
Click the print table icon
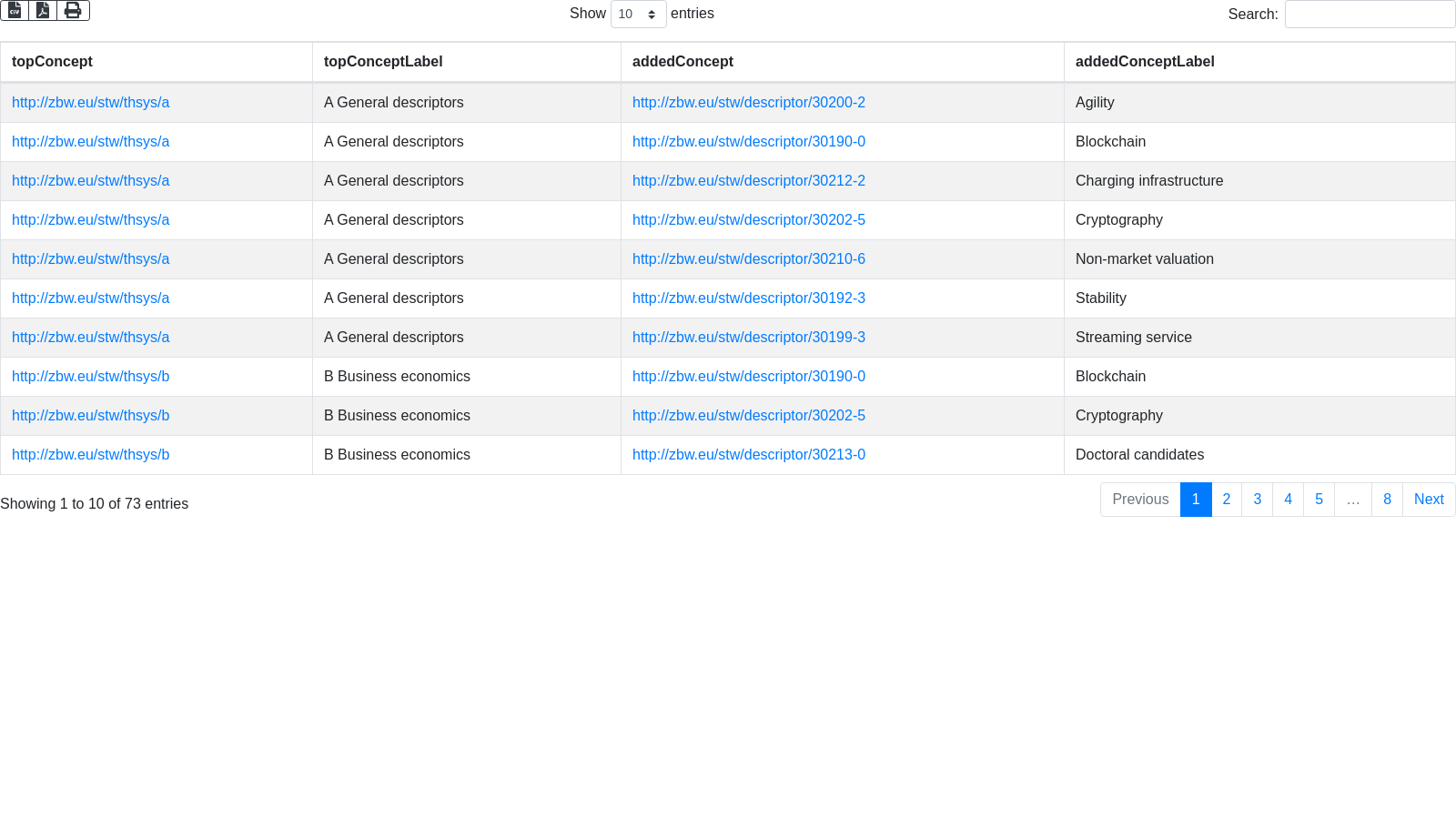pos(73,10)
